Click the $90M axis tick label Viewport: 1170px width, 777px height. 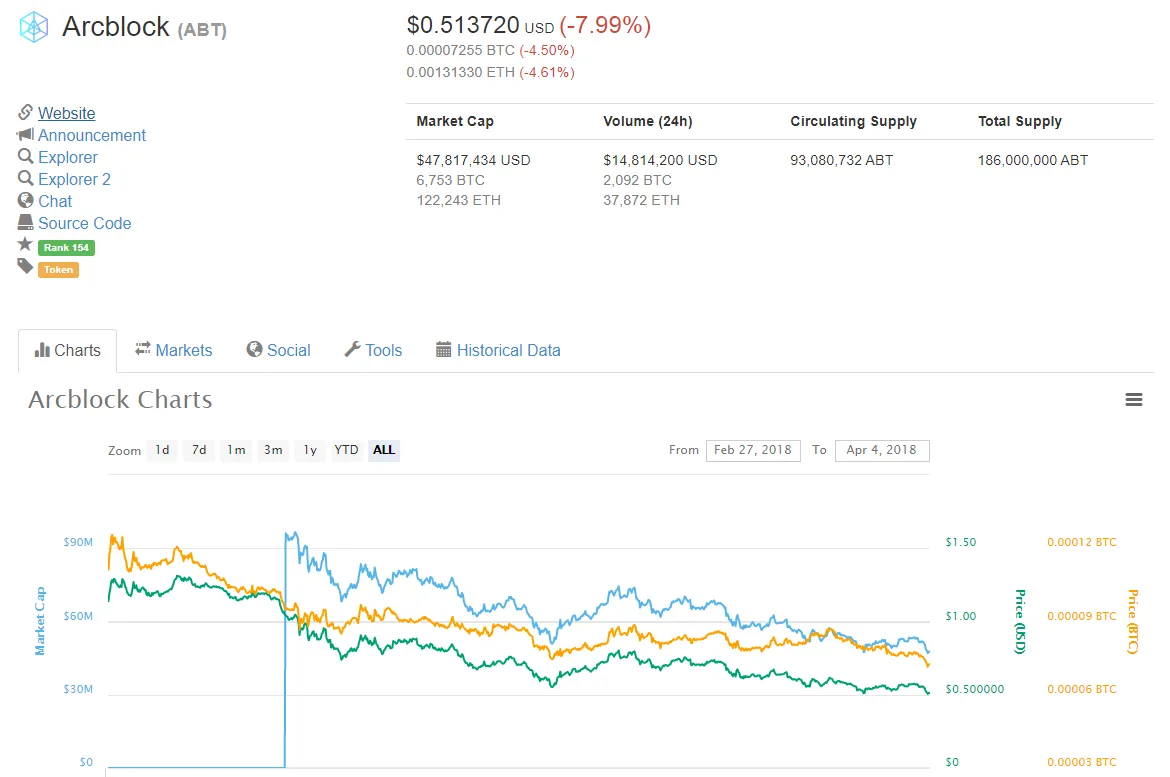tap(78, 542)
